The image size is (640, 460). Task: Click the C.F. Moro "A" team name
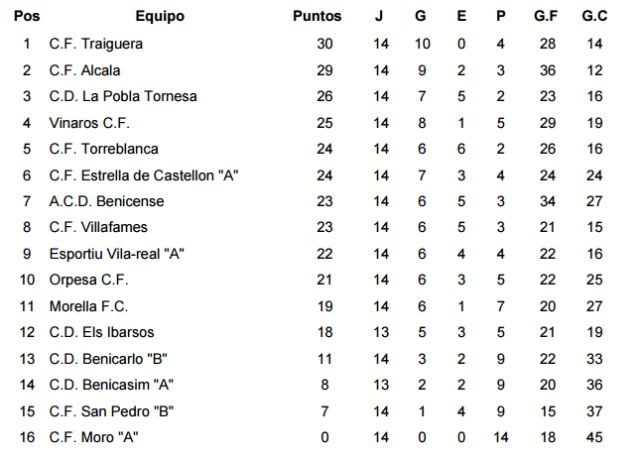point(96,437)
